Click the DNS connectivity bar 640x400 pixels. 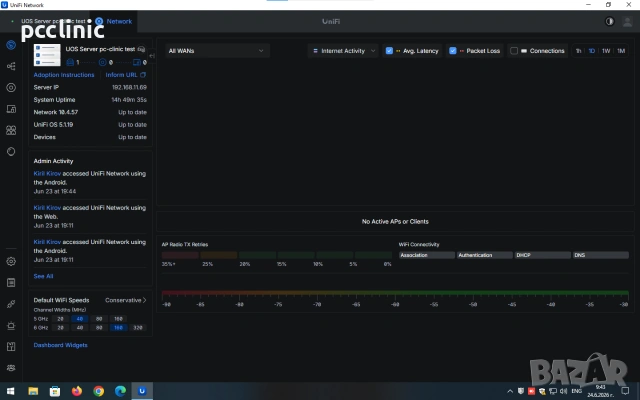[x=601, y=255]
